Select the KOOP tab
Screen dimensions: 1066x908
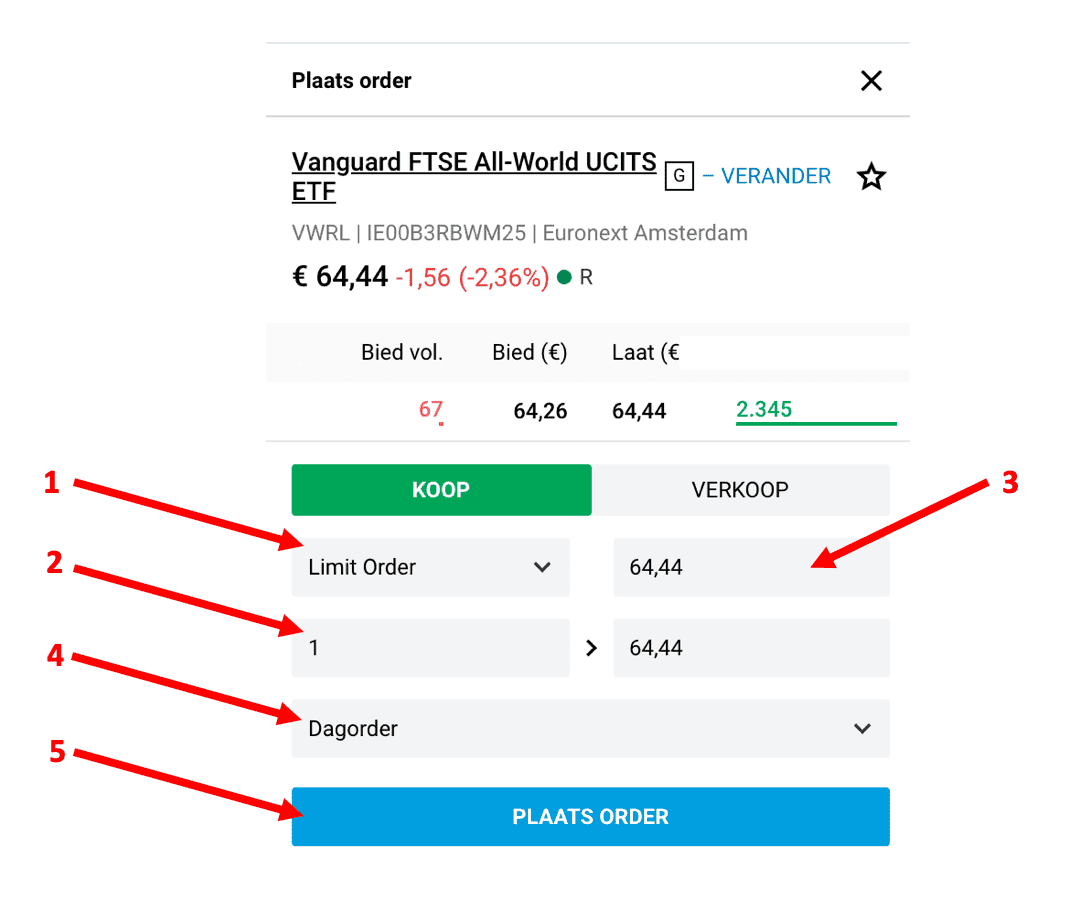[x=441, y=490]
